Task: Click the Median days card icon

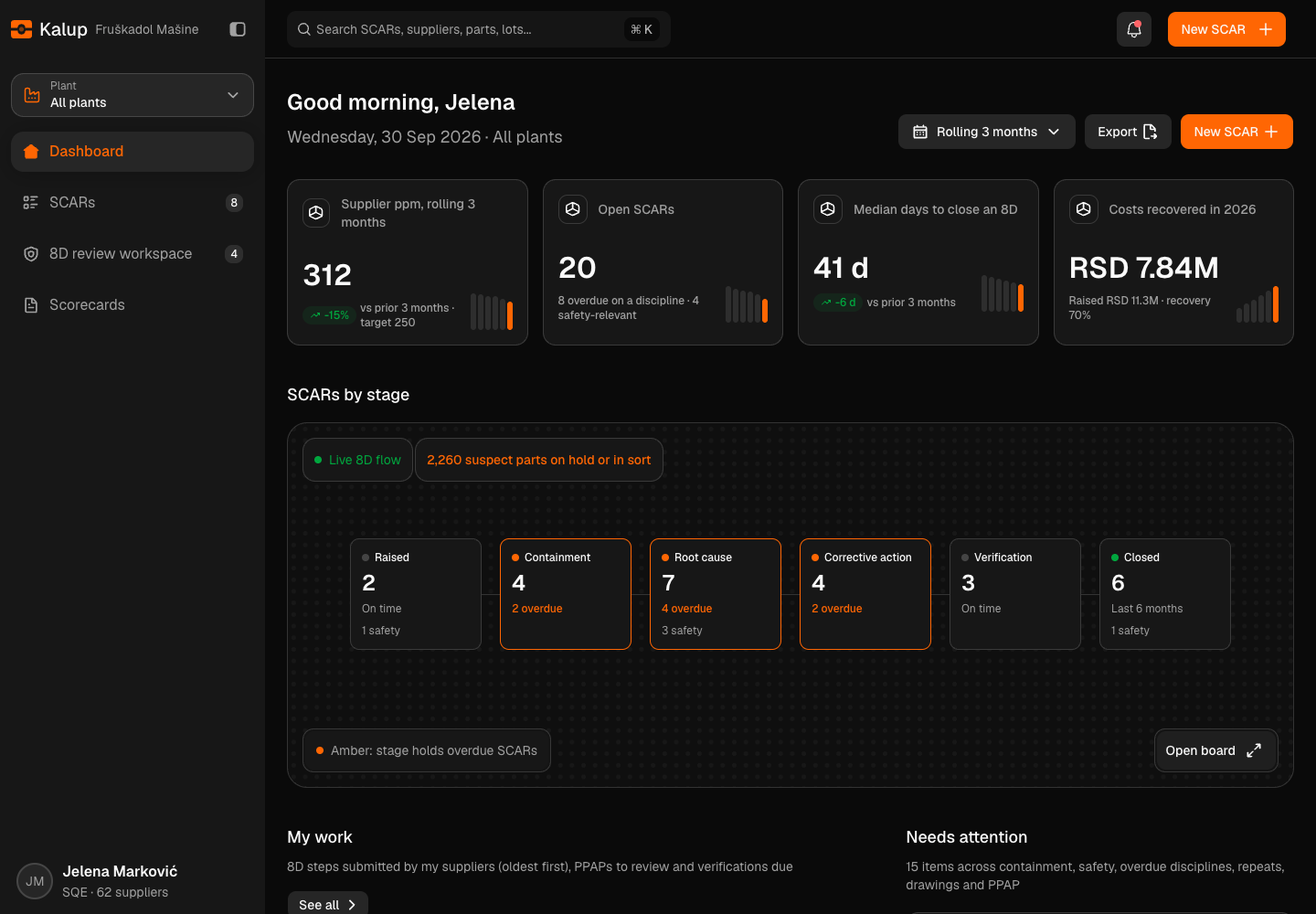Action: click(x=828, y=209)
